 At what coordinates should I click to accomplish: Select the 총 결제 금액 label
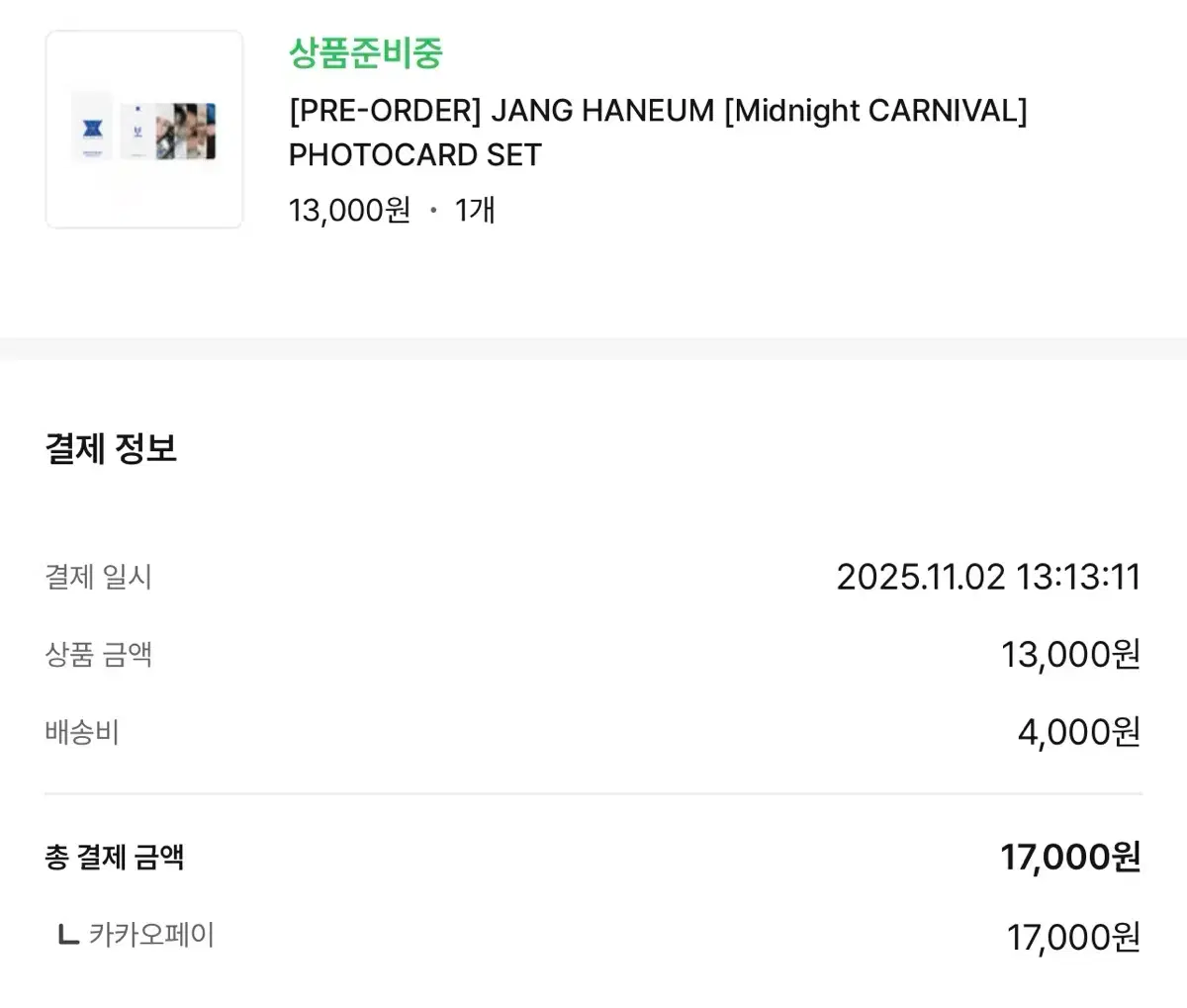coord(115,857)
